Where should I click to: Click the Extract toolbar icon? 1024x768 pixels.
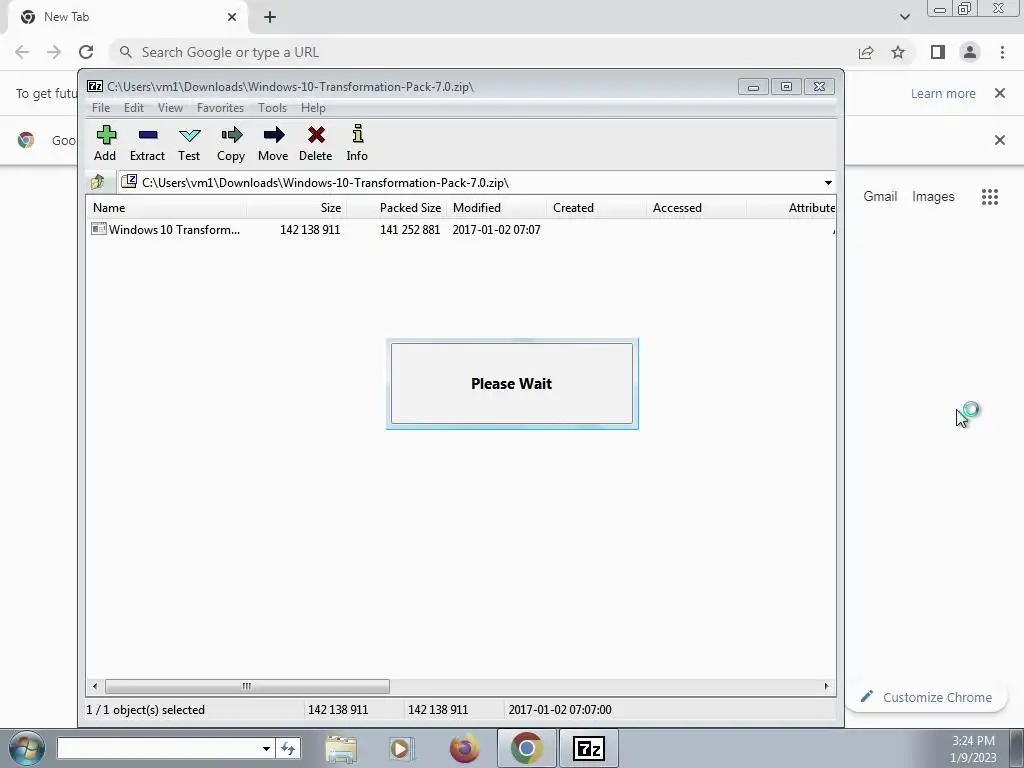148,143
